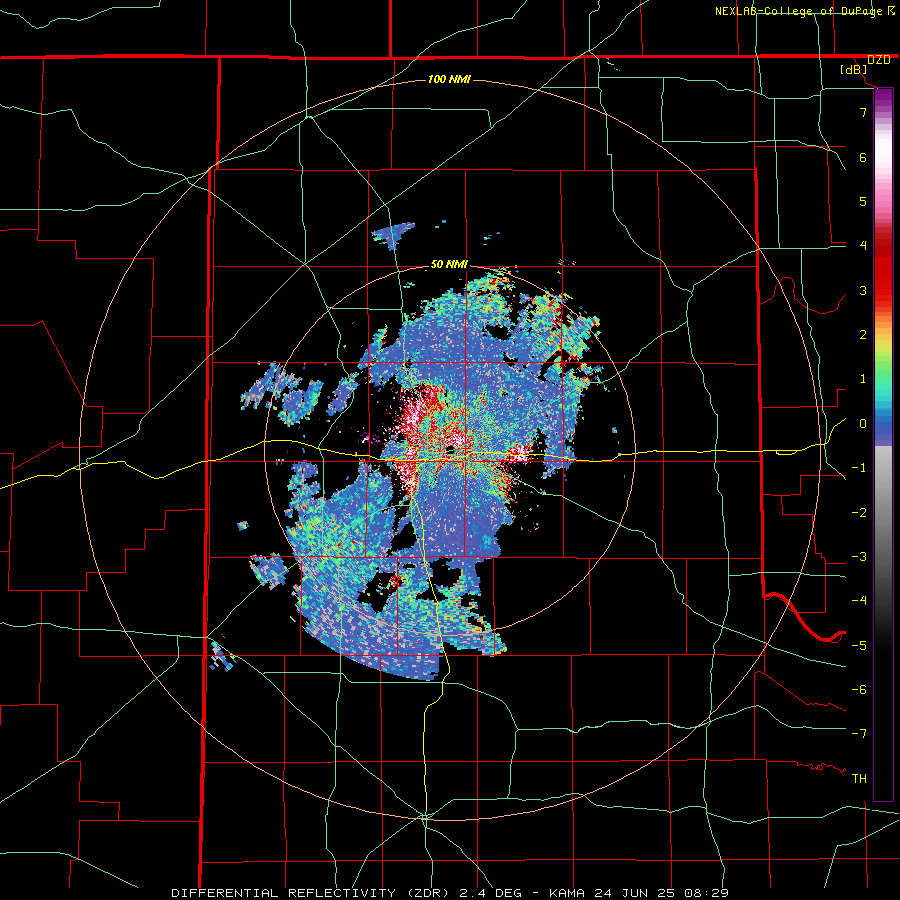Viewport: 900px width, 900px height.
Task: Click the "-3" tick on the dB scale
Action: (x=859, y=557)
